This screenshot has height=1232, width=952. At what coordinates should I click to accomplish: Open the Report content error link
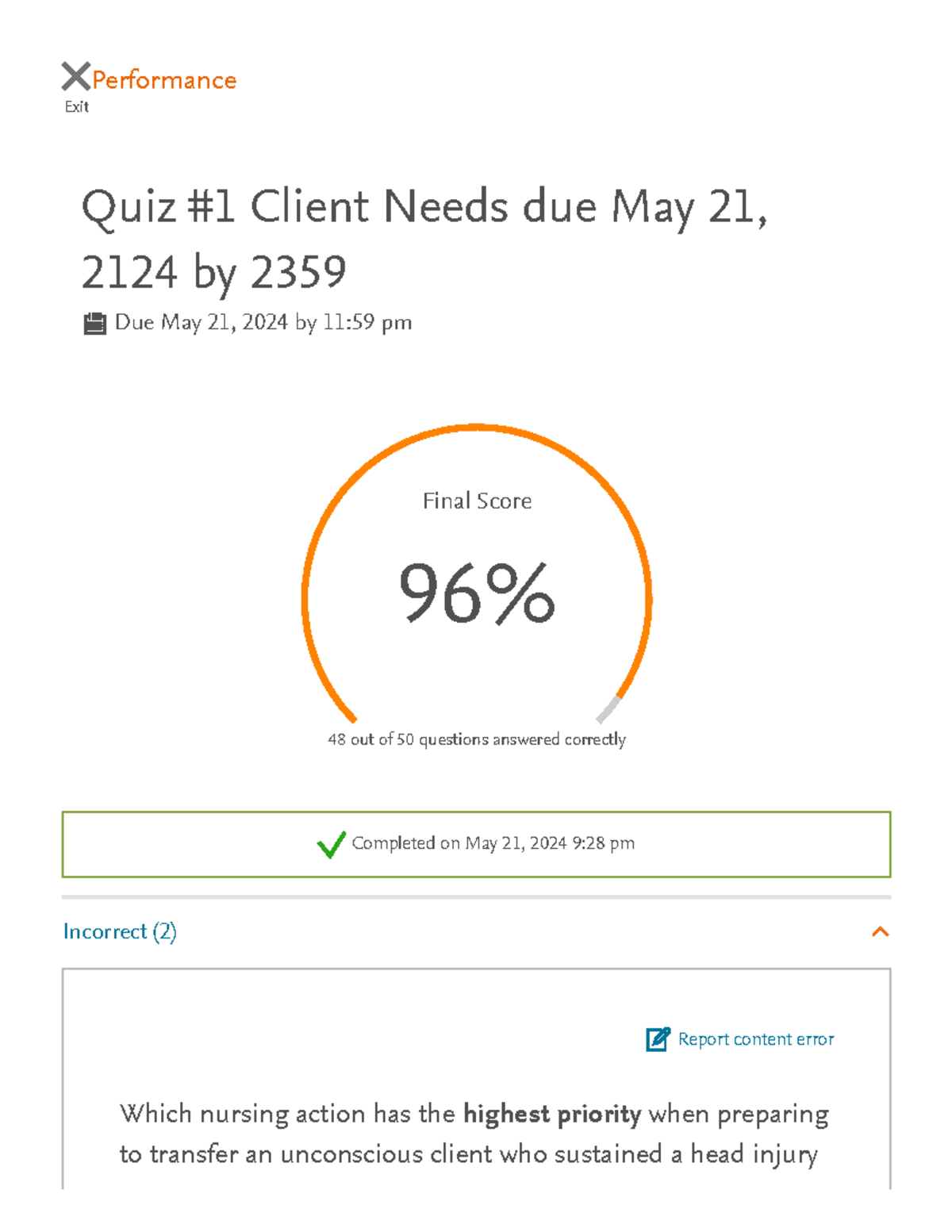[754, 1039]
